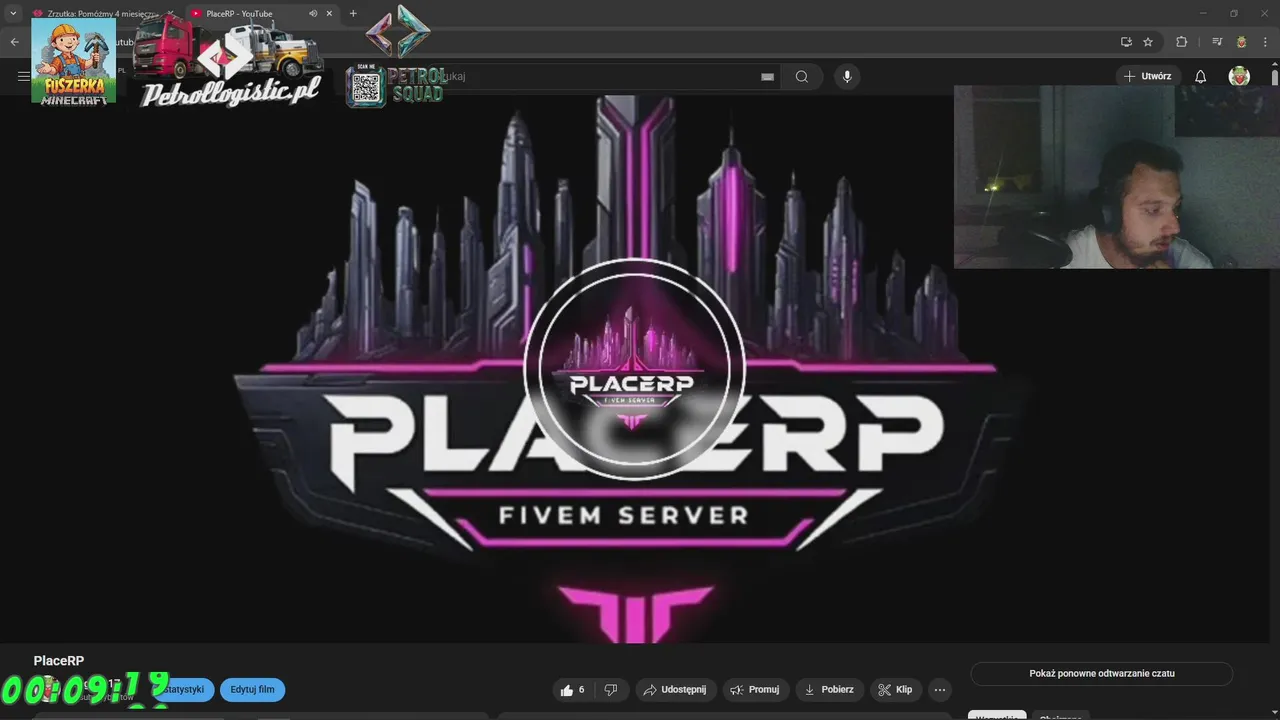Click the Promuj button

[756, 690]
